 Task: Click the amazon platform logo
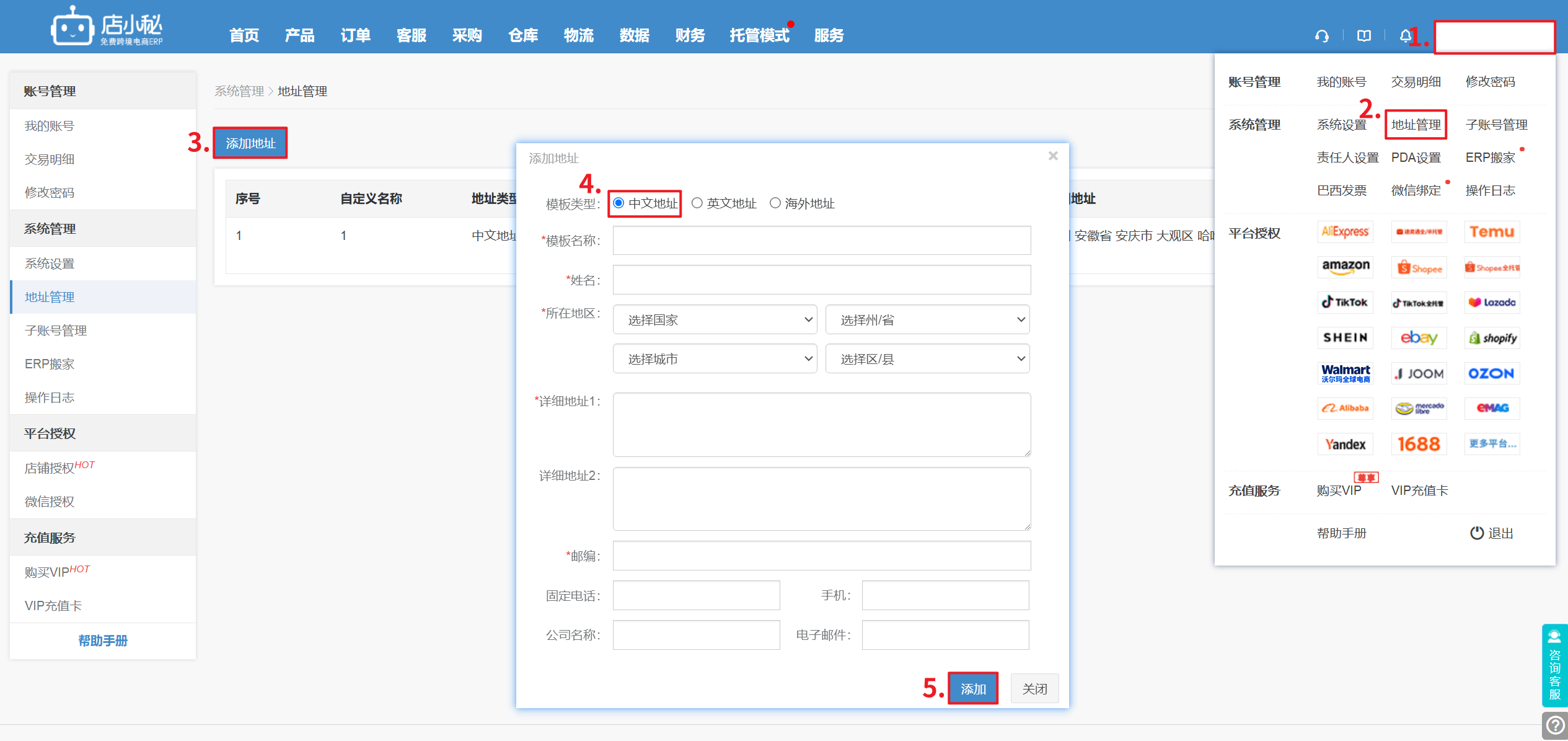coord(1345,267)
